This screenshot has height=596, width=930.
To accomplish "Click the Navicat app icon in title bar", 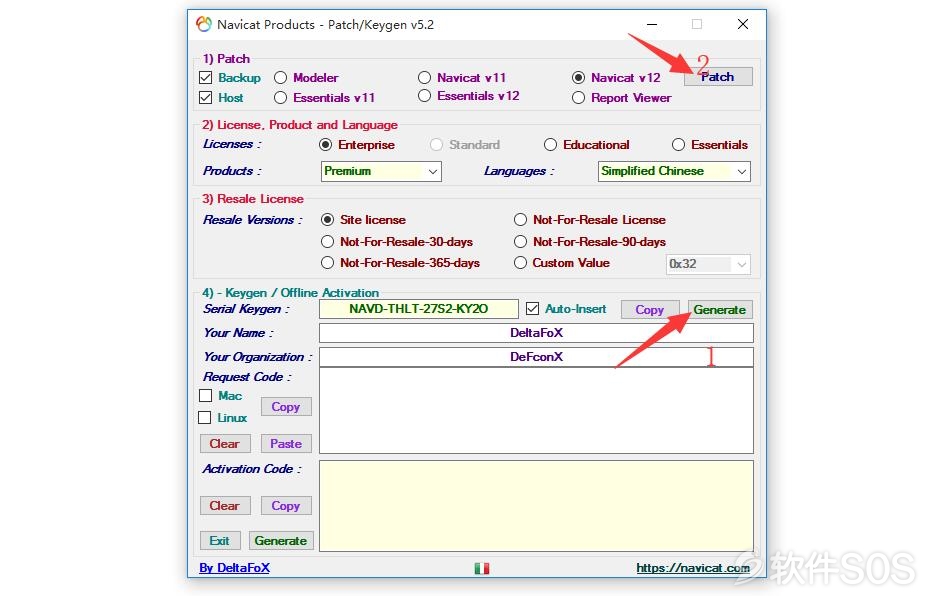I will pyautogui.click(x=204, y=24).
